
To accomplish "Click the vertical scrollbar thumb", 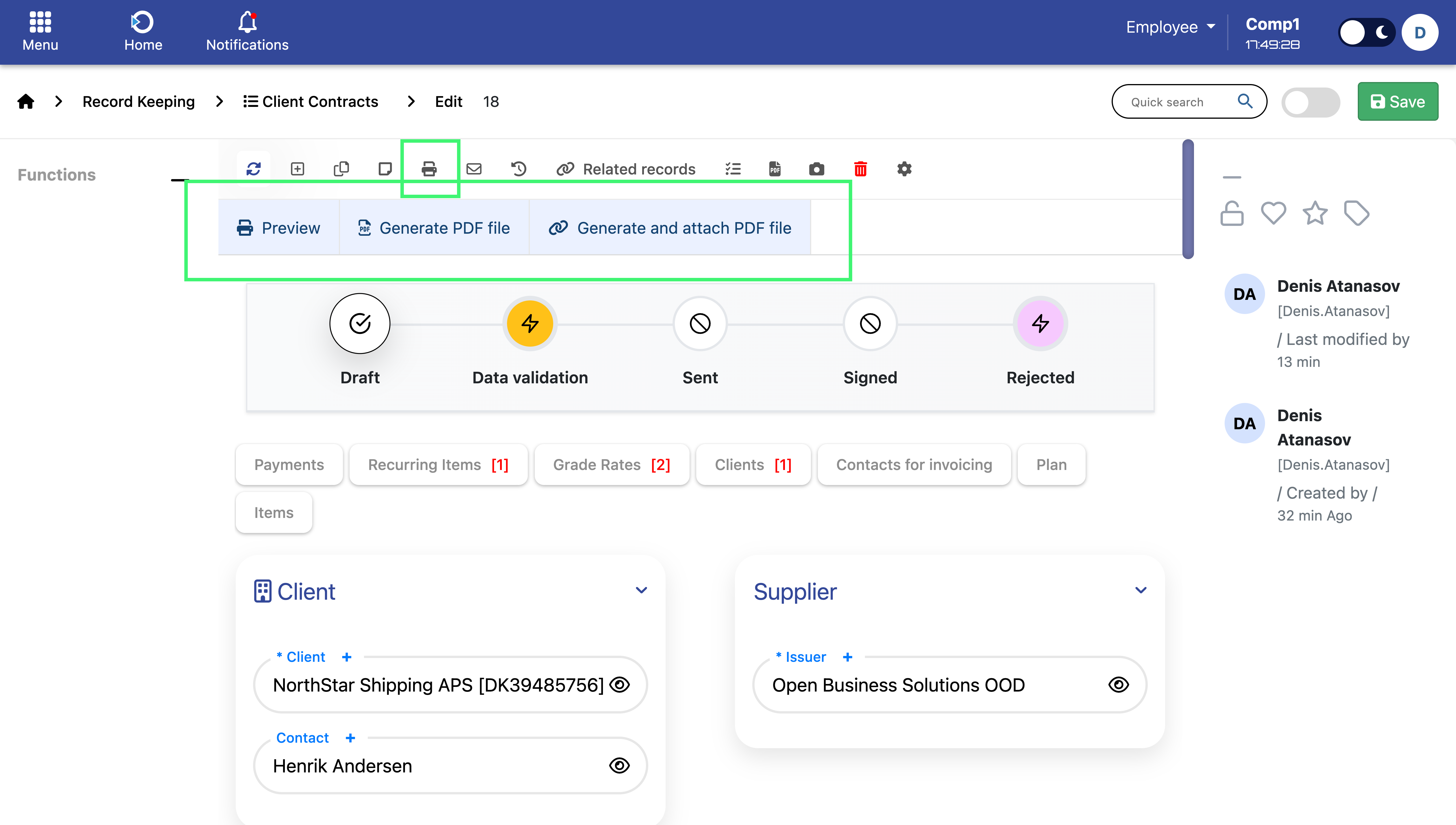I will (x=1188, y=199).
